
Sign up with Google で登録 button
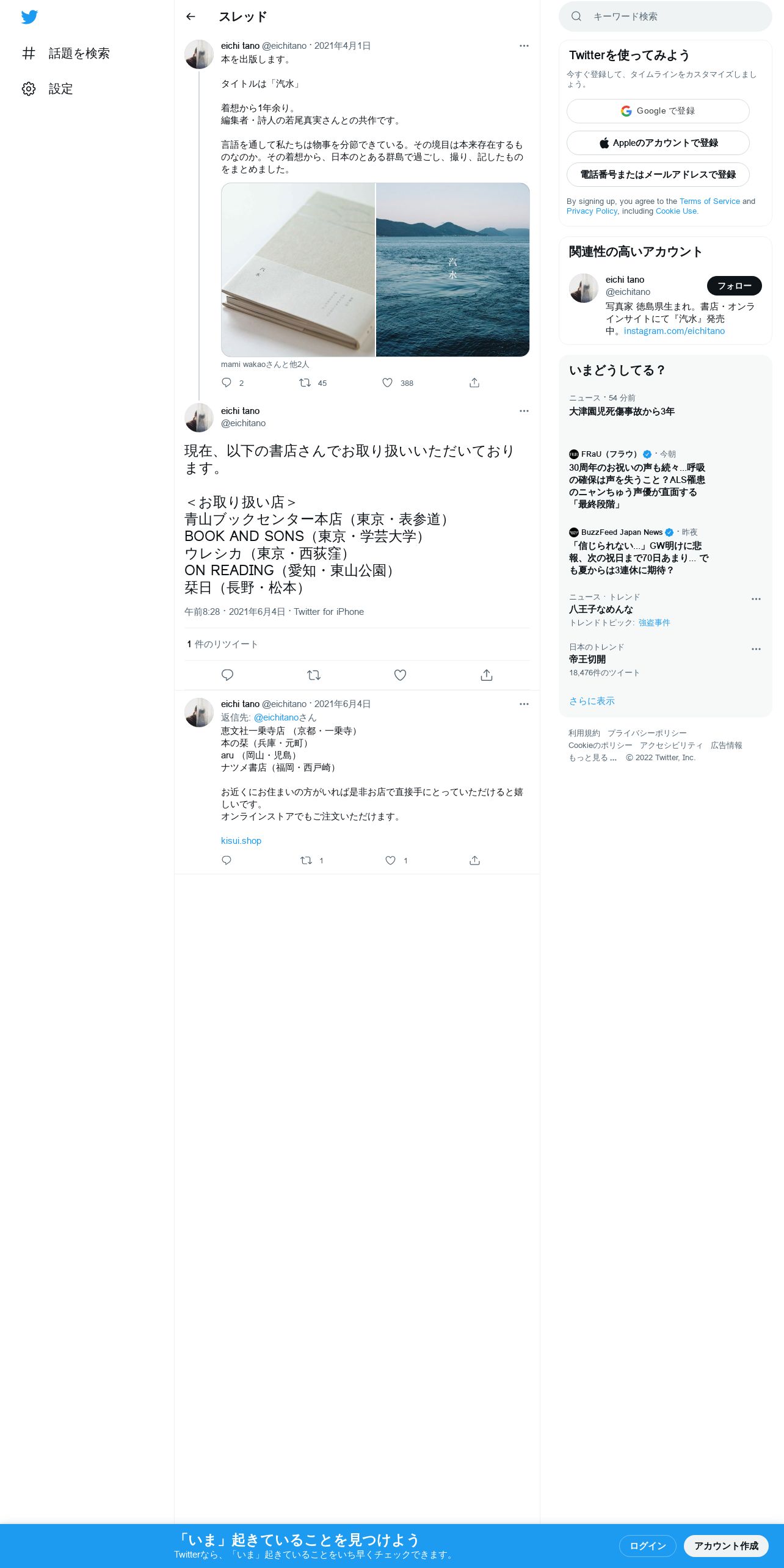click(658, 111)
